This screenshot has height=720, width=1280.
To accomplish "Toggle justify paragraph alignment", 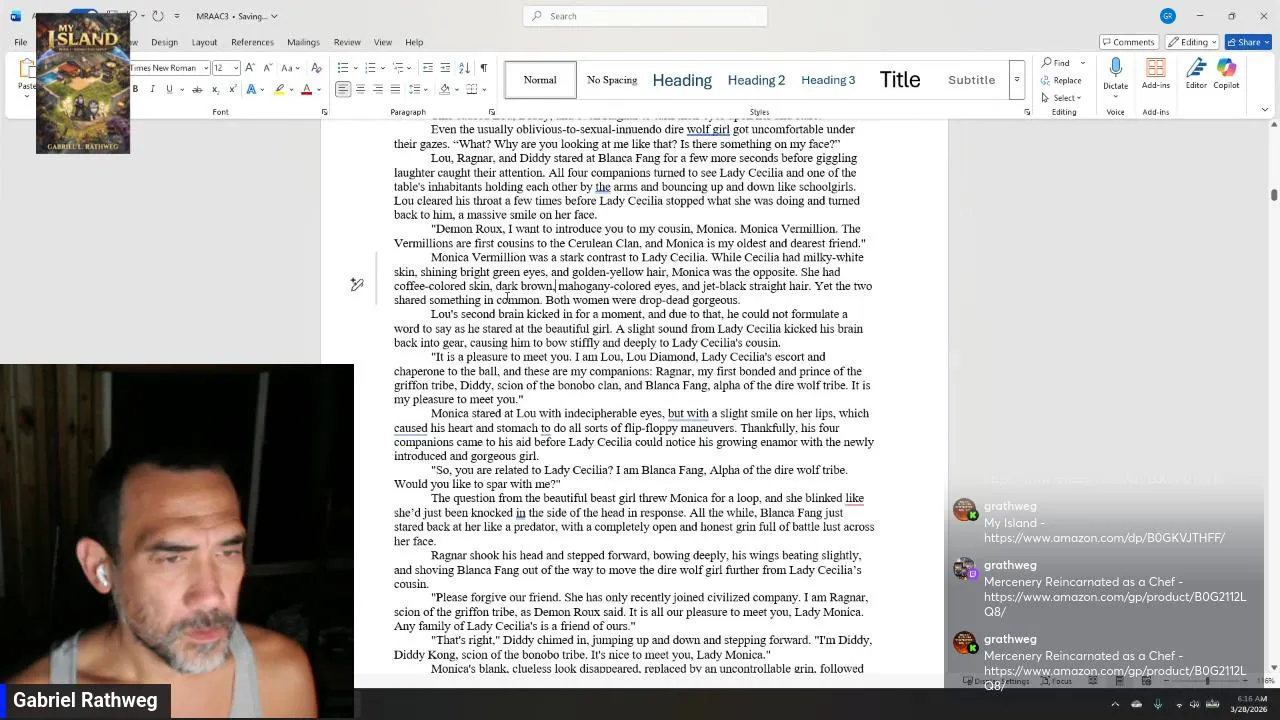I will coord(395,89).
